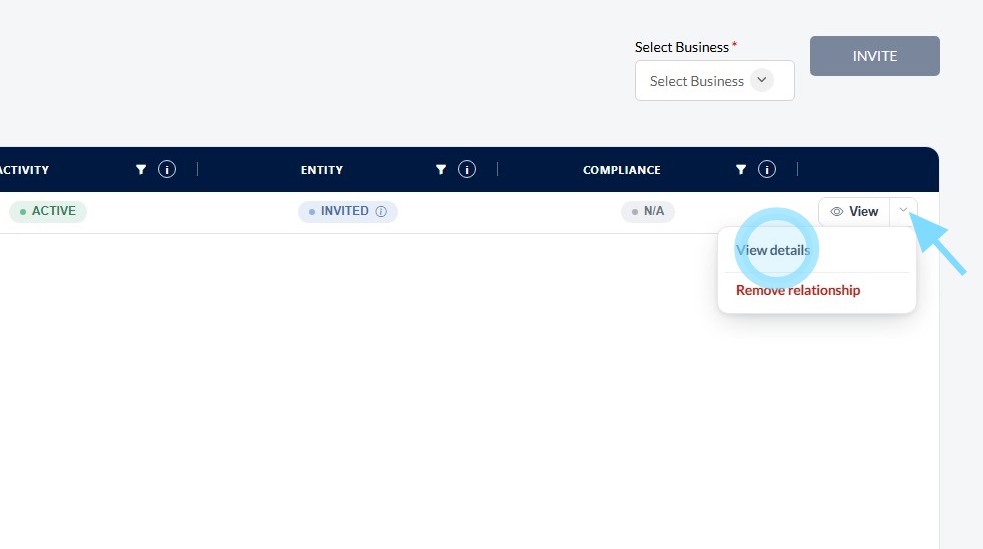Click the info icon in INVITED badge
The width and height of the screenshot is (983, 549).
coord(381,212)
